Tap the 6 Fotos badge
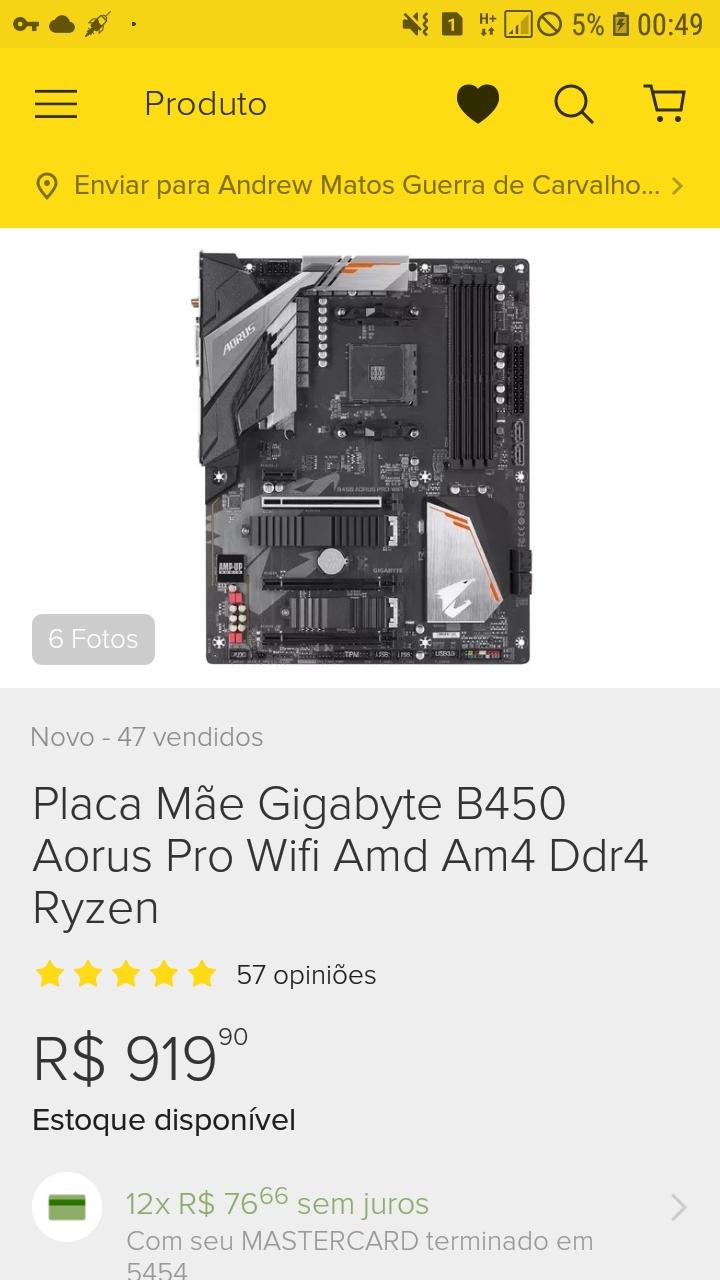 (93, 639)
